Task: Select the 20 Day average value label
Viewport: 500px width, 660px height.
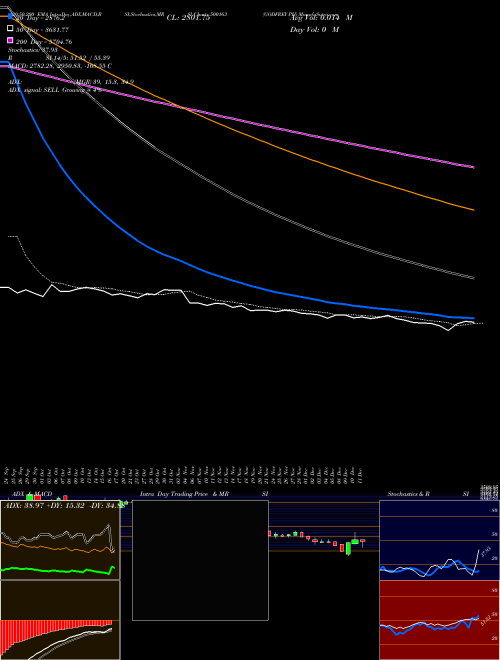Action: [x=40, y=19]
